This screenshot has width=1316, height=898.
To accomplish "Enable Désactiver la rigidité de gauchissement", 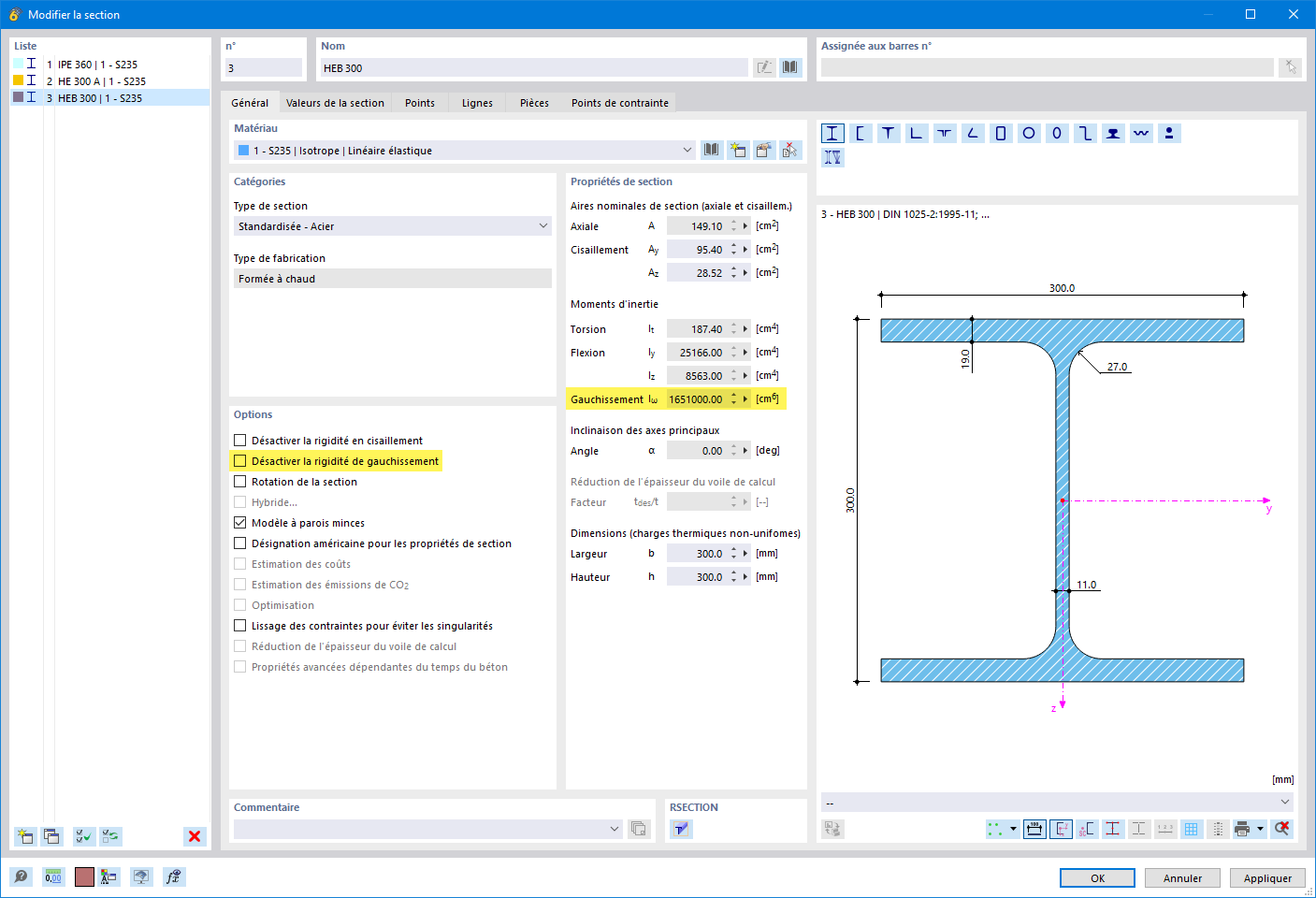I will pyautogui.click(x=240, y=461).
